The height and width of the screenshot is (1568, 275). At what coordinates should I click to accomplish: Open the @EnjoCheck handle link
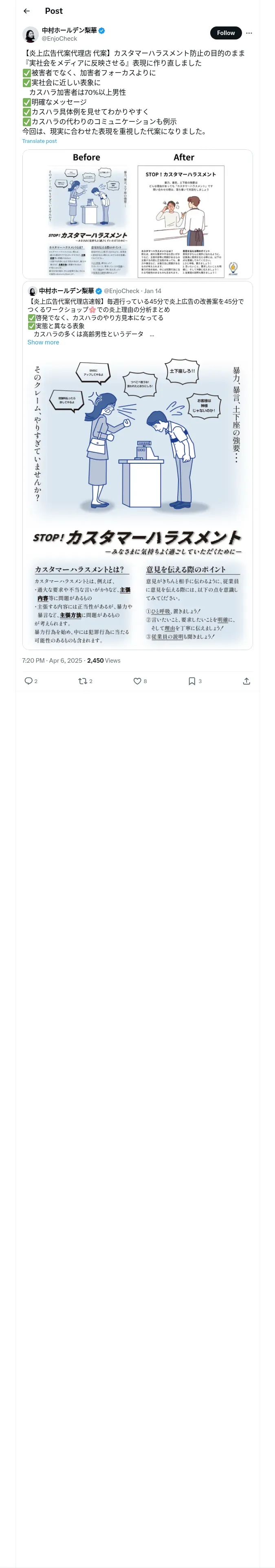click(59, 38)
